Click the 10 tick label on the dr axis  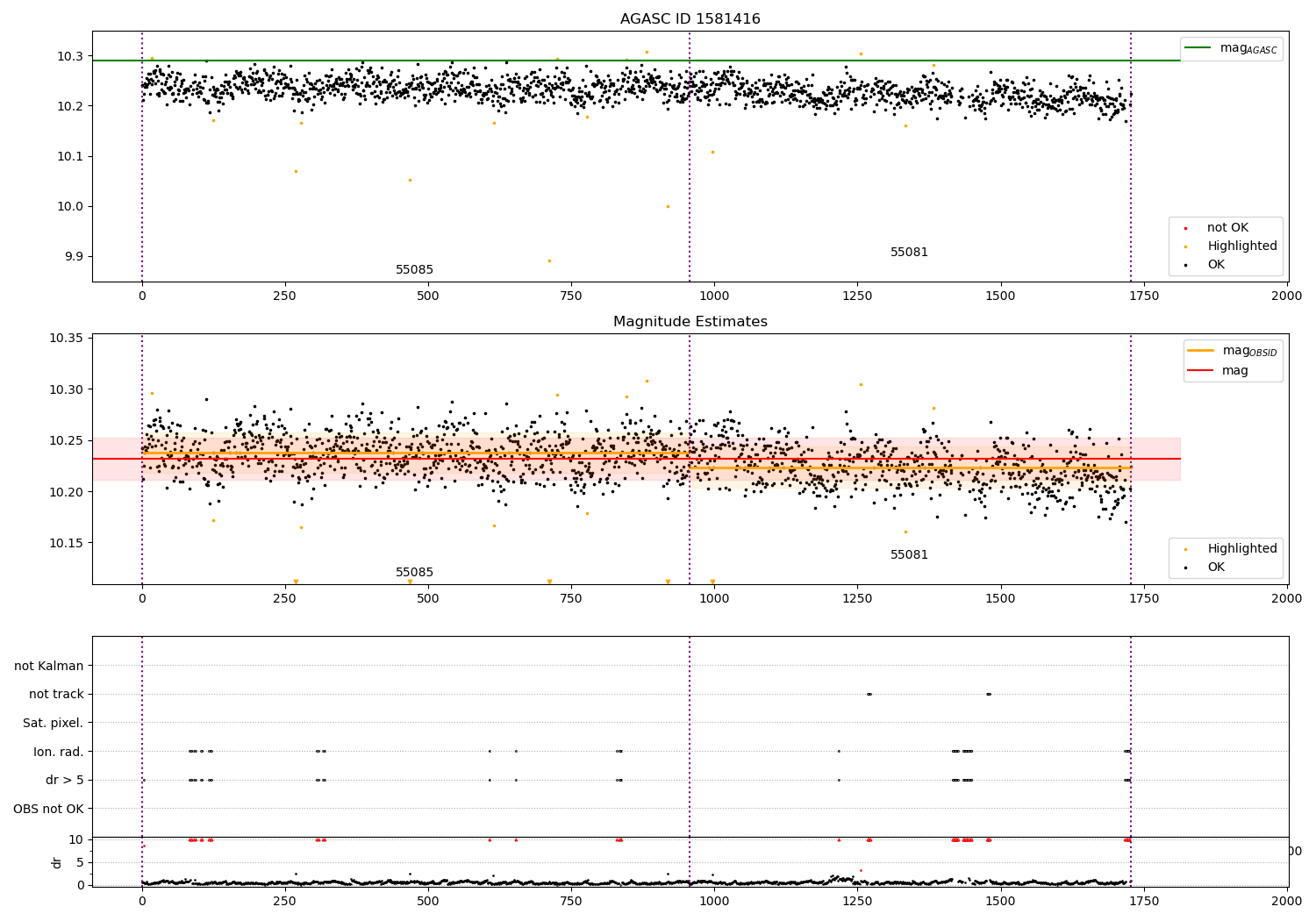coord(76,839)
